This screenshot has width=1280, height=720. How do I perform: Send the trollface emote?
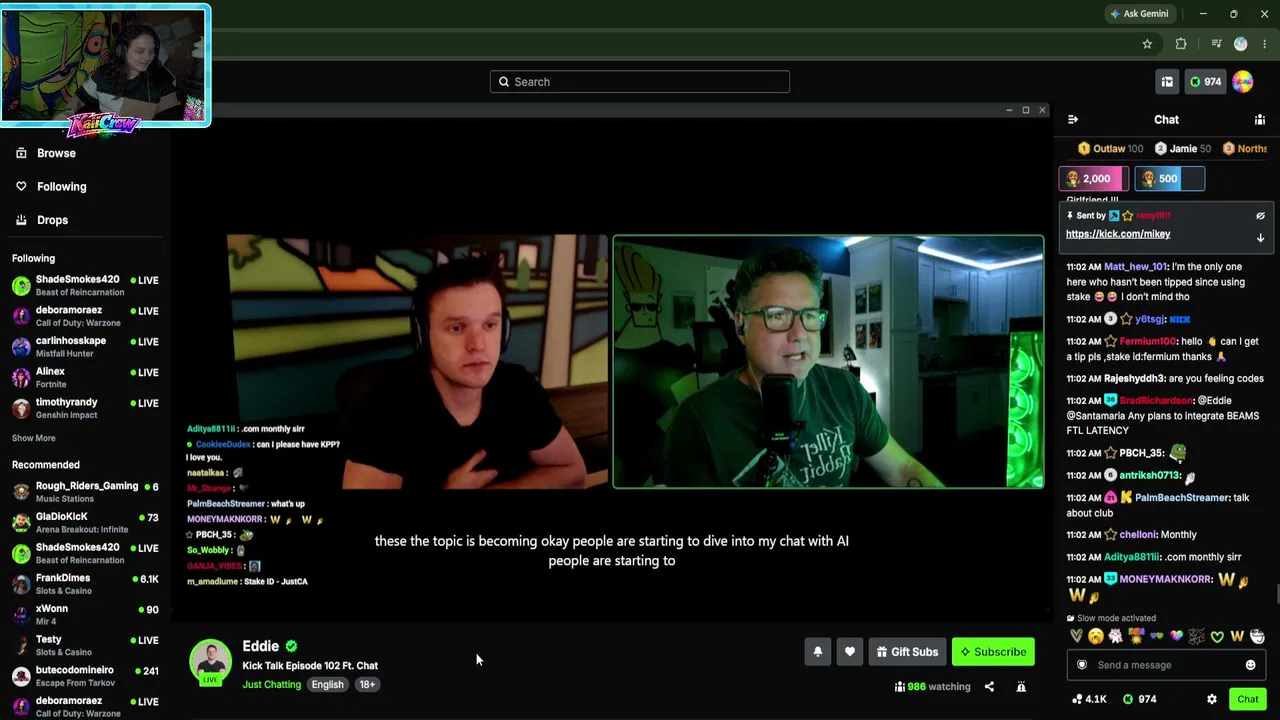[1257, 636]
